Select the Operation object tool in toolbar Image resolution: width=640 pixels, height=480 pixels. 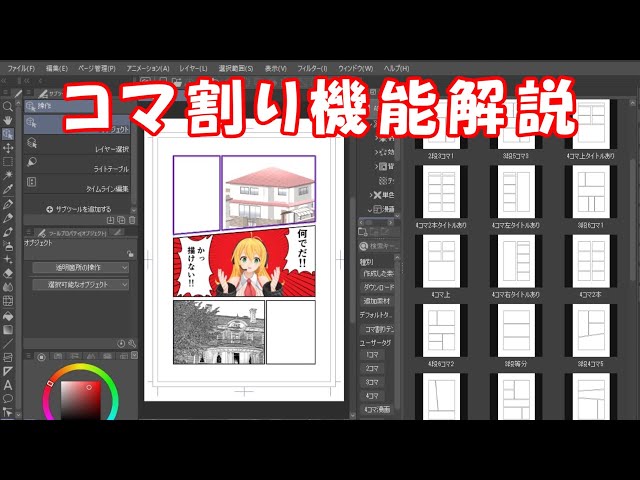tap(7, 134)
